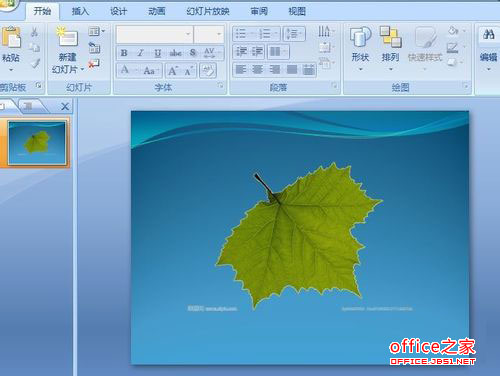The width and height of the screenshot is (500, 376).
Task: Open the font size dropdown
Action: 219,34
